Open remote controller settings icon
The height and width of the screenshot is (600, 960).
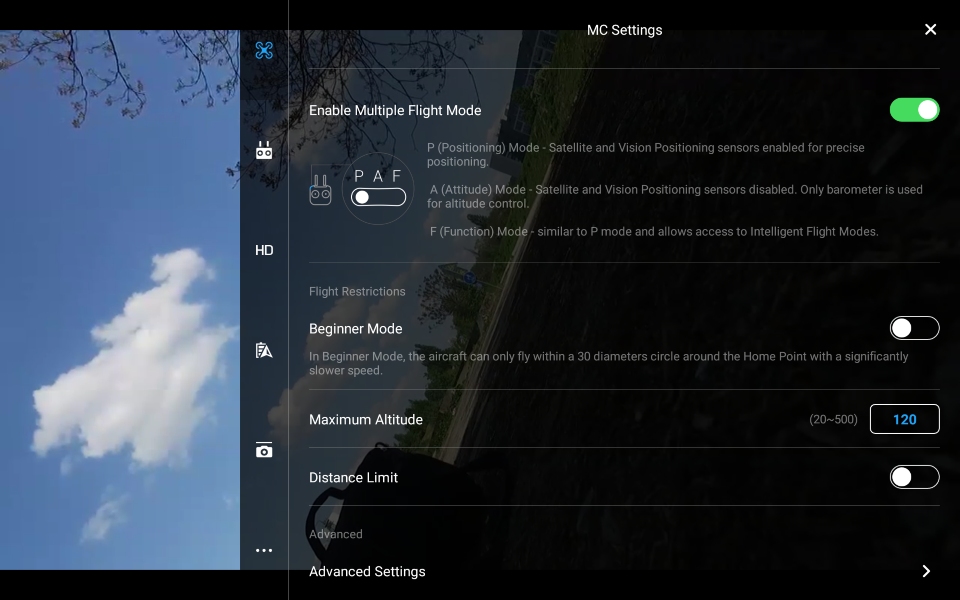264,150
